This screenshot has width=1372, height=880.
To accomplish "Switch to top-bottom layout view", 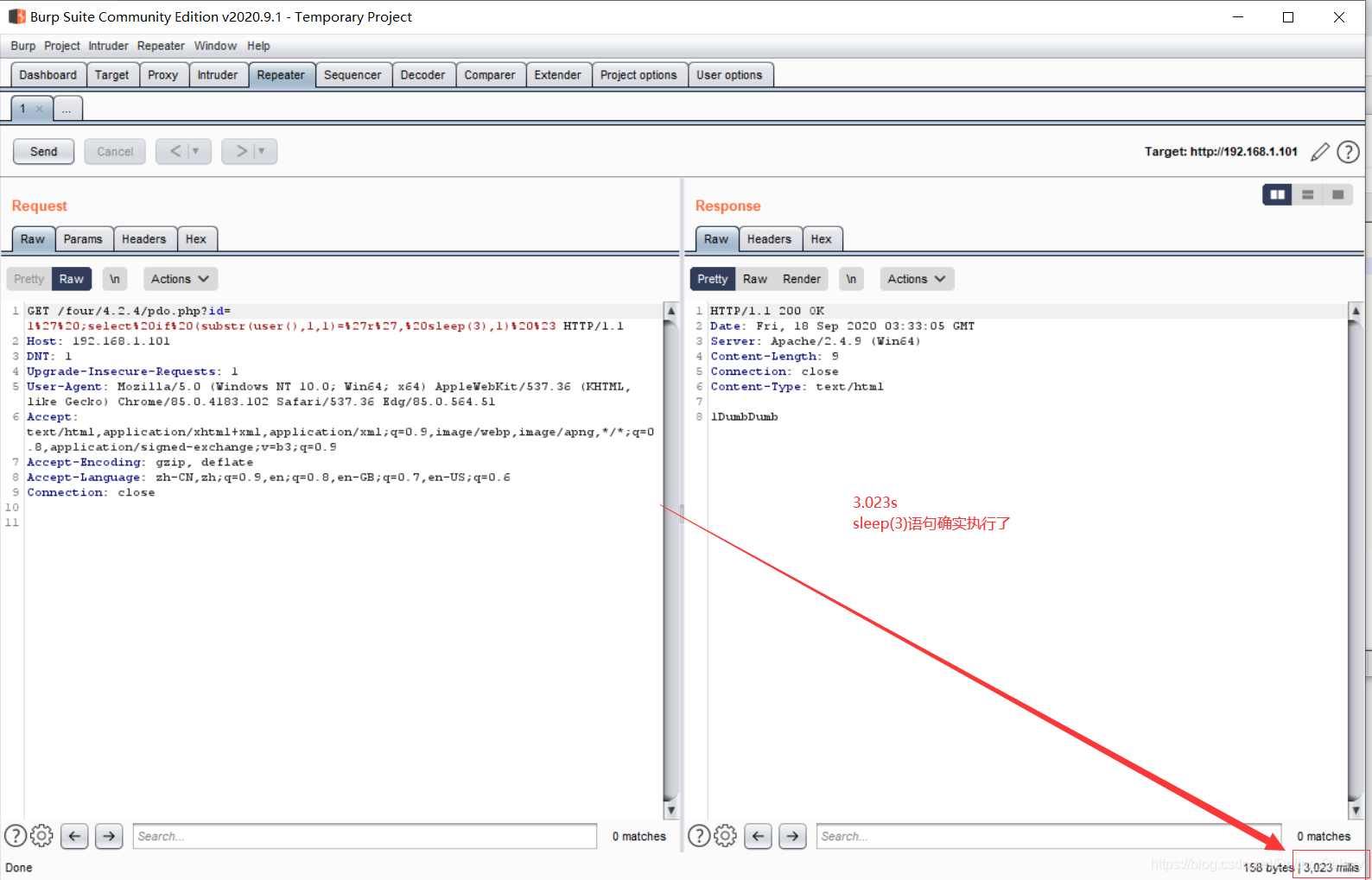I will pos(1307,194).
